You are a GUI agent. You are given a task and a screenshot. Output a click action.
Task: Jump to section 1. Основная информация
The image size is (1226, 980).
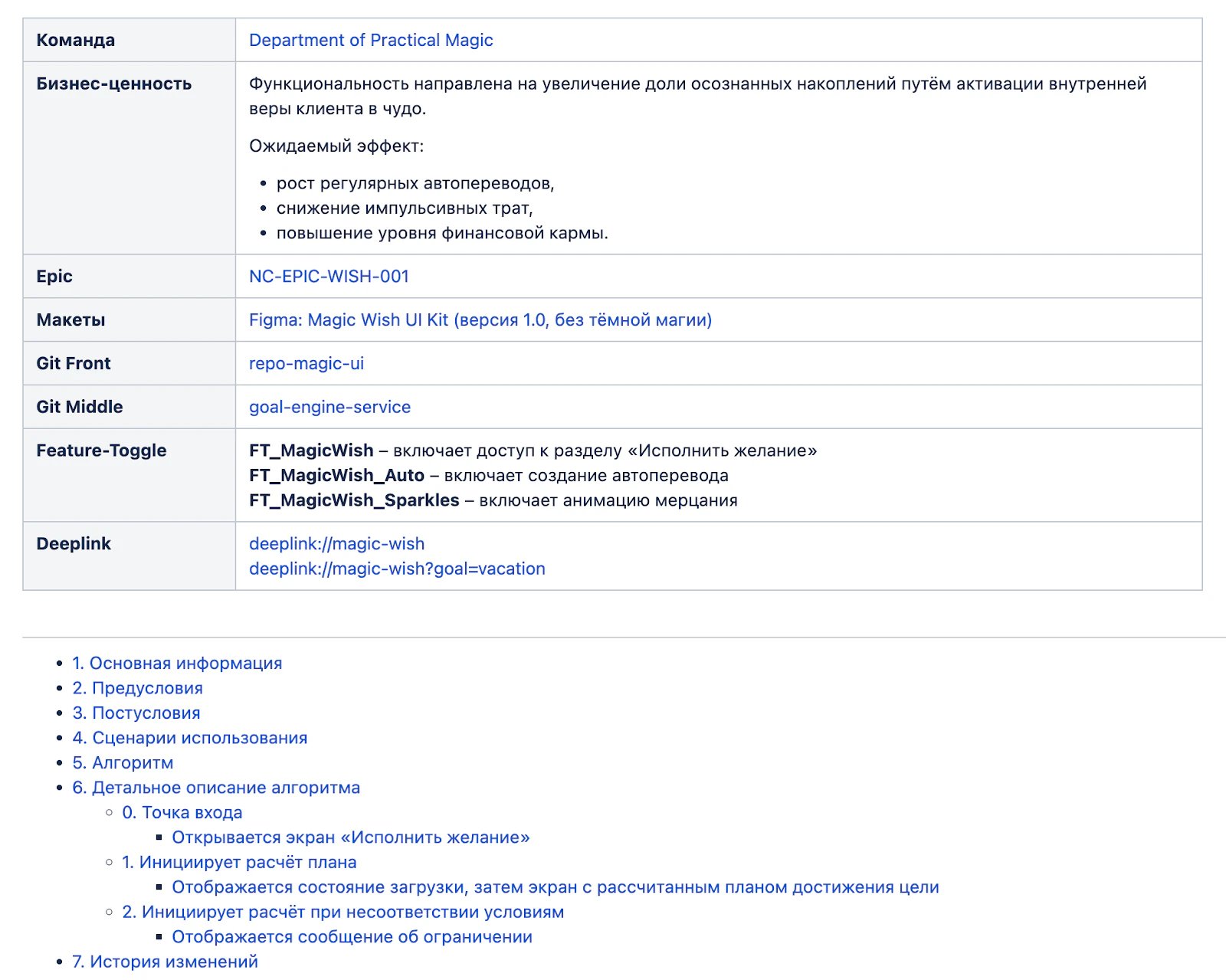[177, 663]
